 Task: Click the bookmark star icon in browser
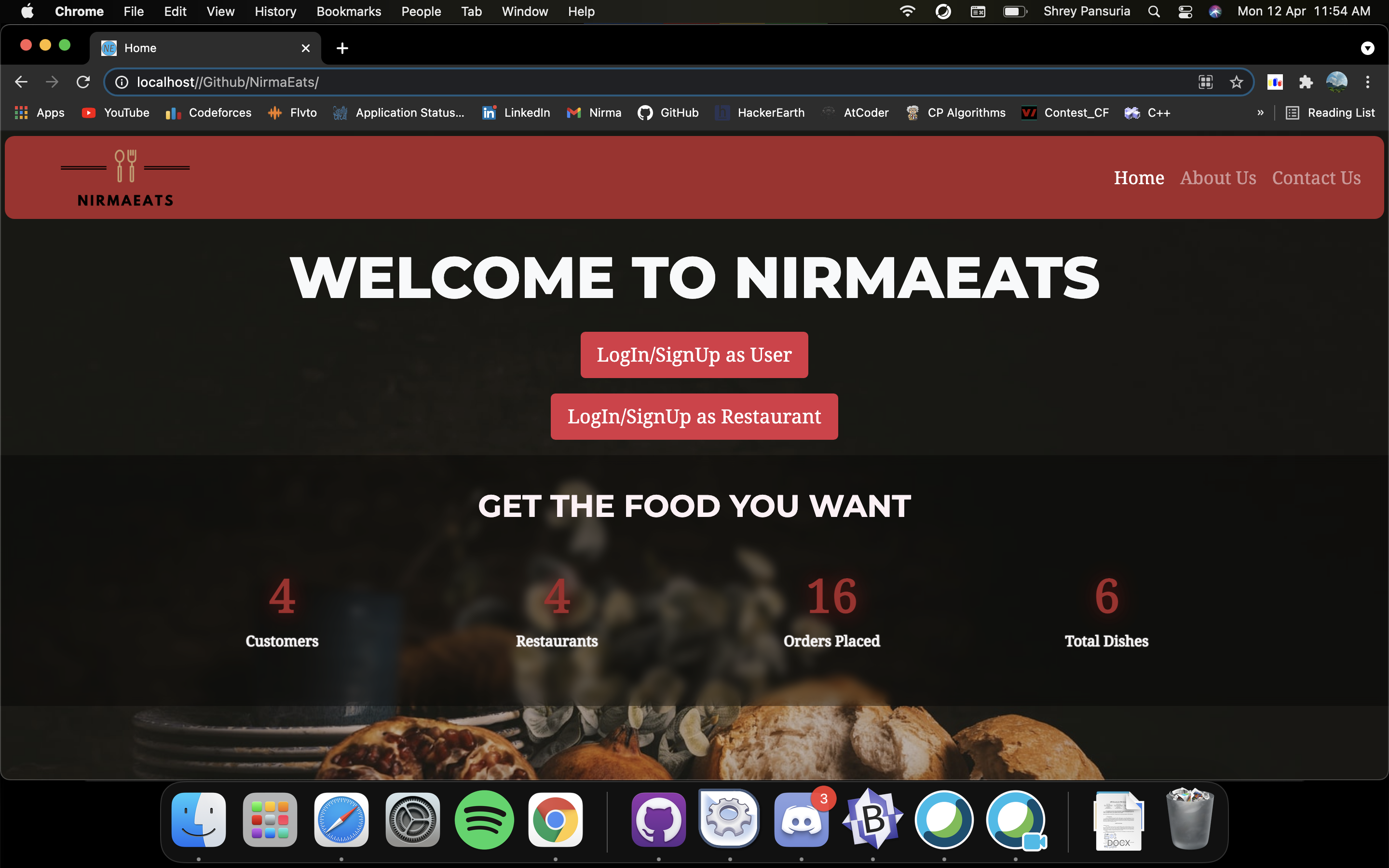[x=1236, y=82]
